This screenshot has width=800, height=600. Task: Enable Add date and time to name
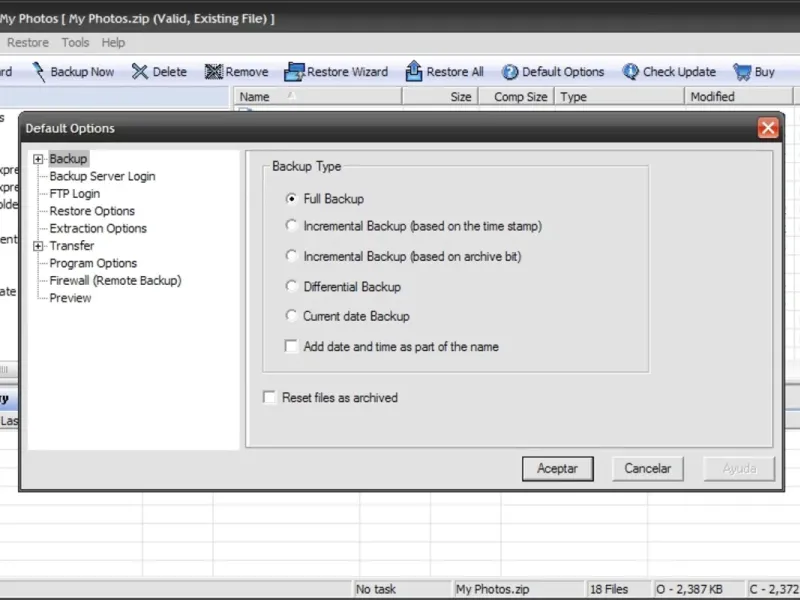pos(291,346)
